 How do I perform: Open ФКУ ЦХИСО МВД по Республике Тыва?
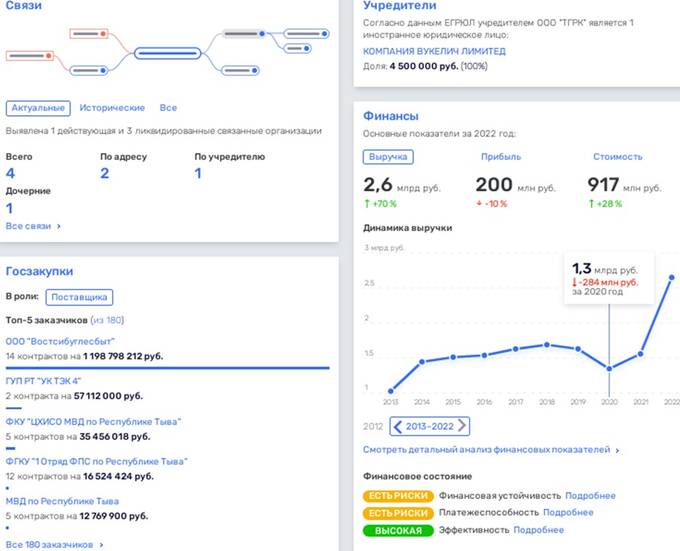94,423
